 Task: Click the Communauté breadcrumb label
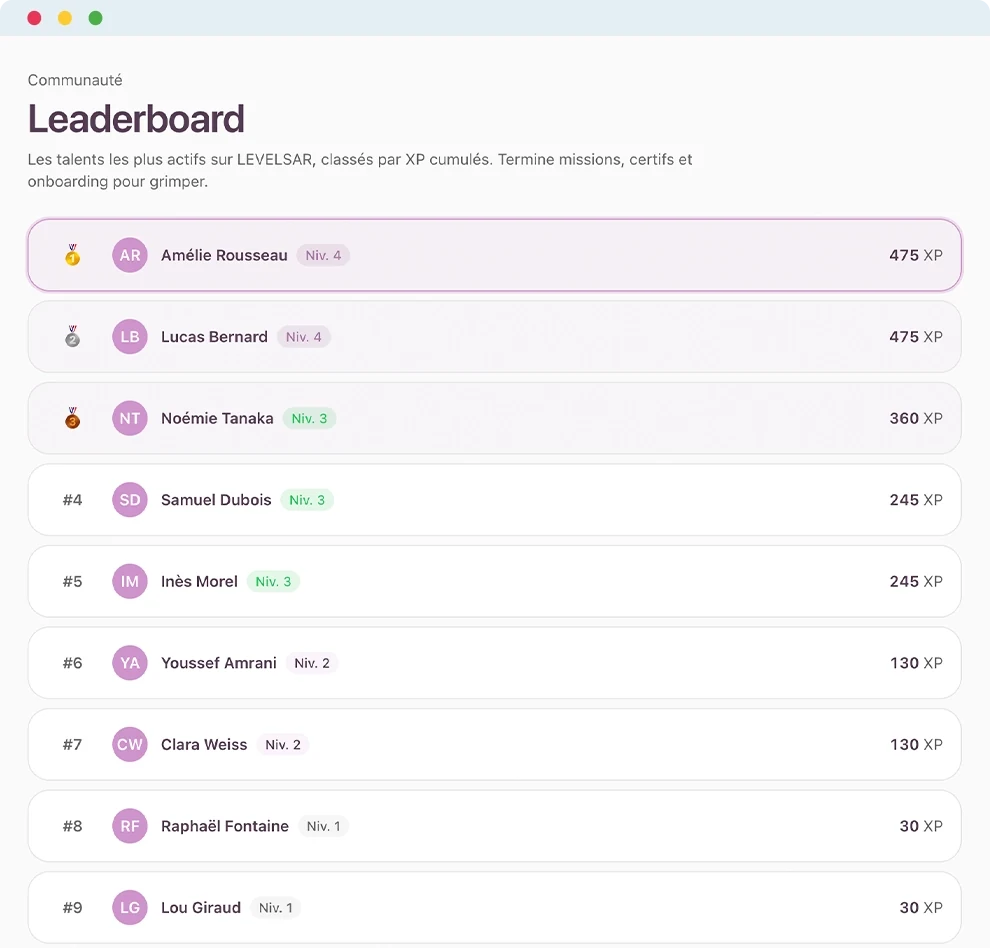(75, 80)
